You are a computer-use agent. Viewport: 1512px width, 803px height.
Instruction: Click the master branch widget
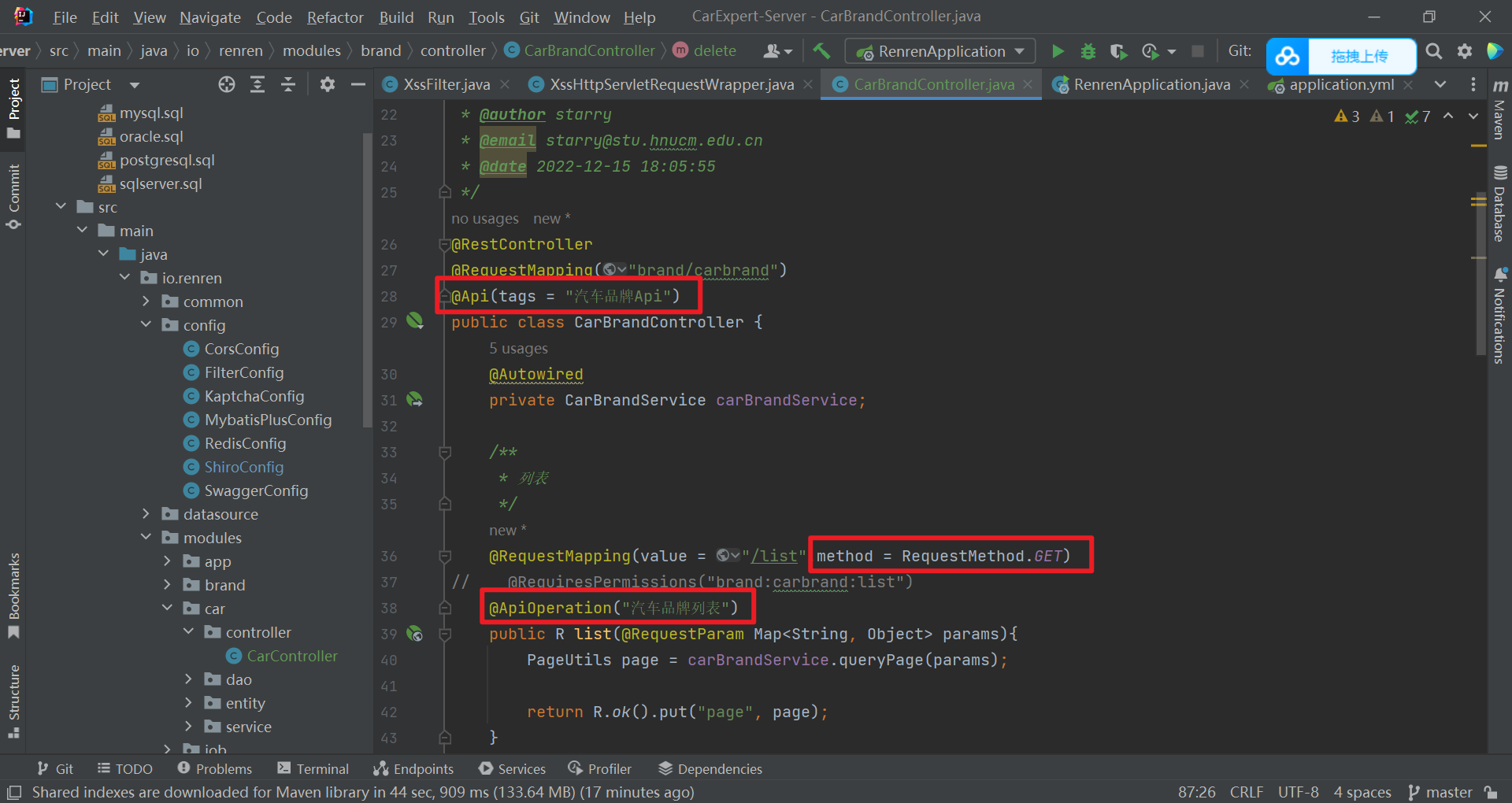pos(1440,792)
